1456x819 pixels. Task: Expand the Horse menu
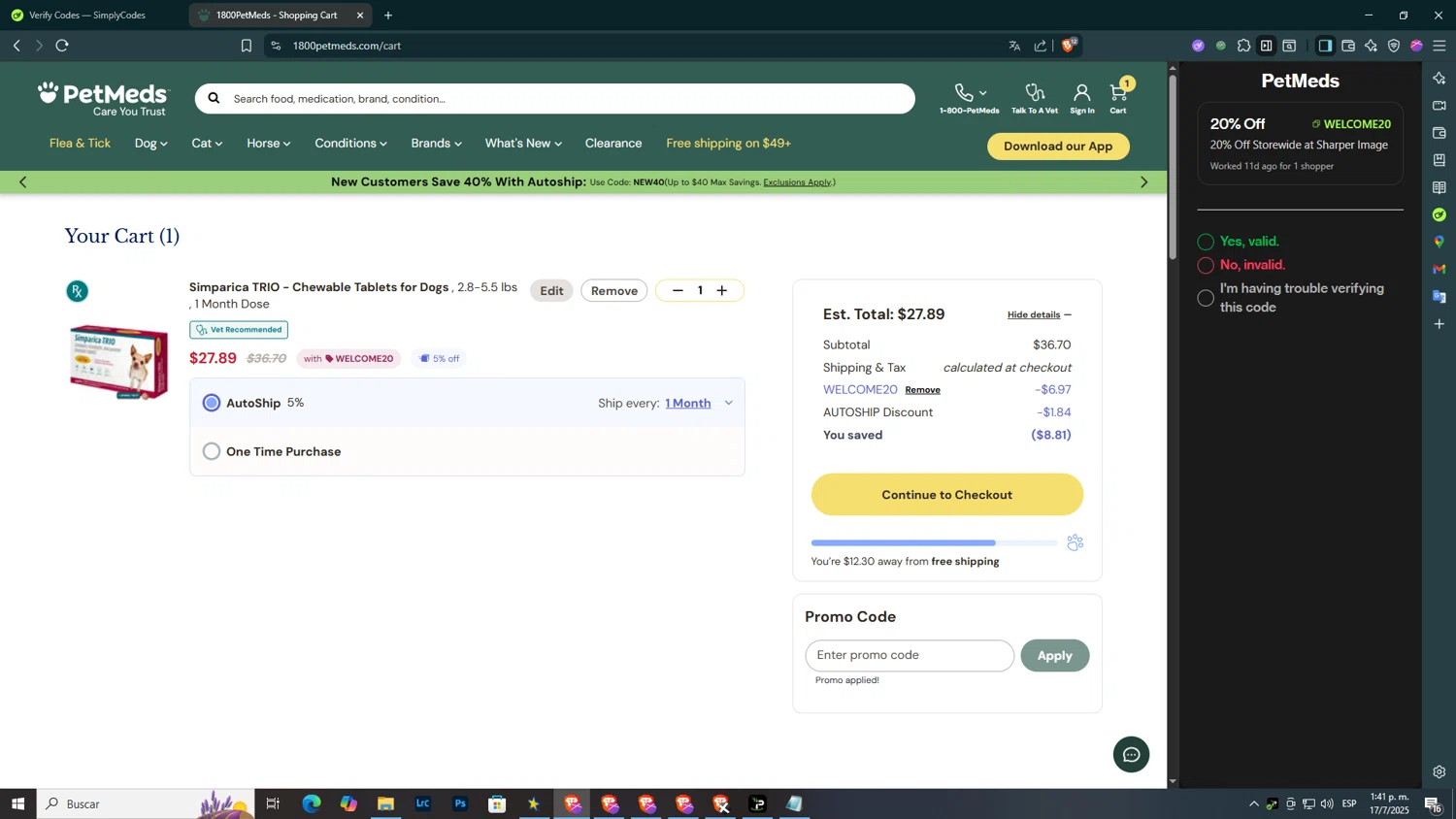pos(269,144)
